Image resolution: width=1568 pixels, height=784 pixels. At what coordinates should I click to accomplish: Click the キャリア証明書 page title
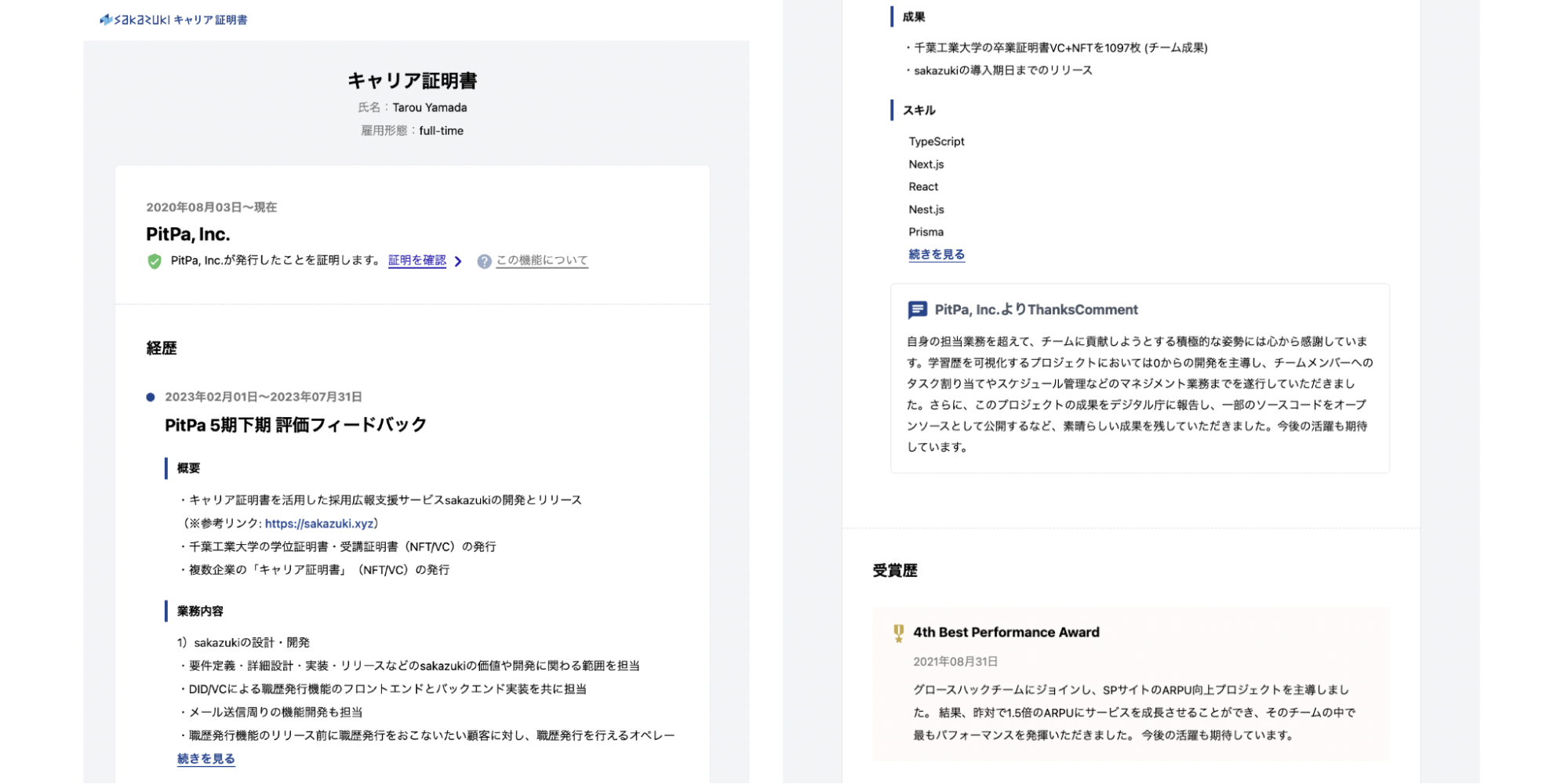point(413,81)
